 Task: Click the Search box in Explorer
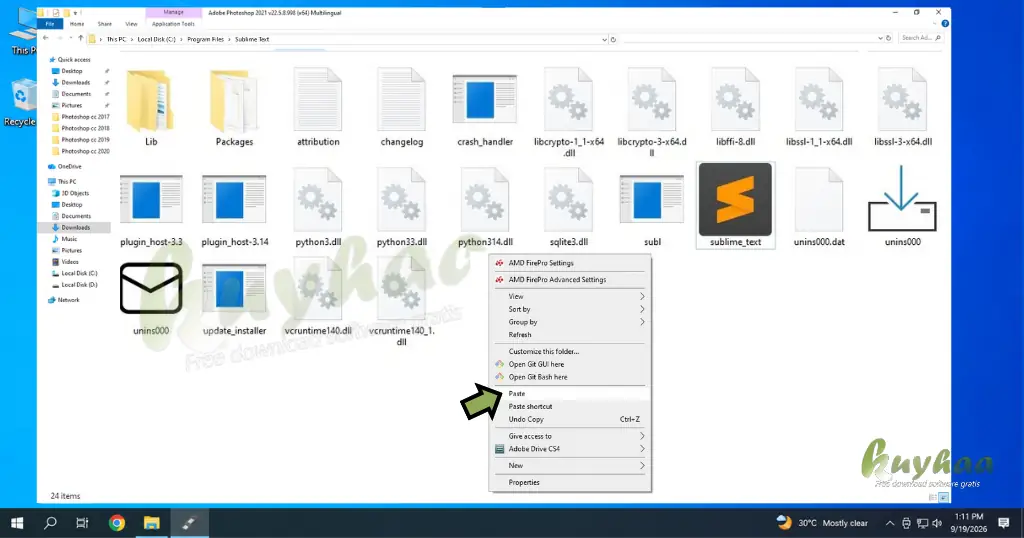tap(921, 39)
